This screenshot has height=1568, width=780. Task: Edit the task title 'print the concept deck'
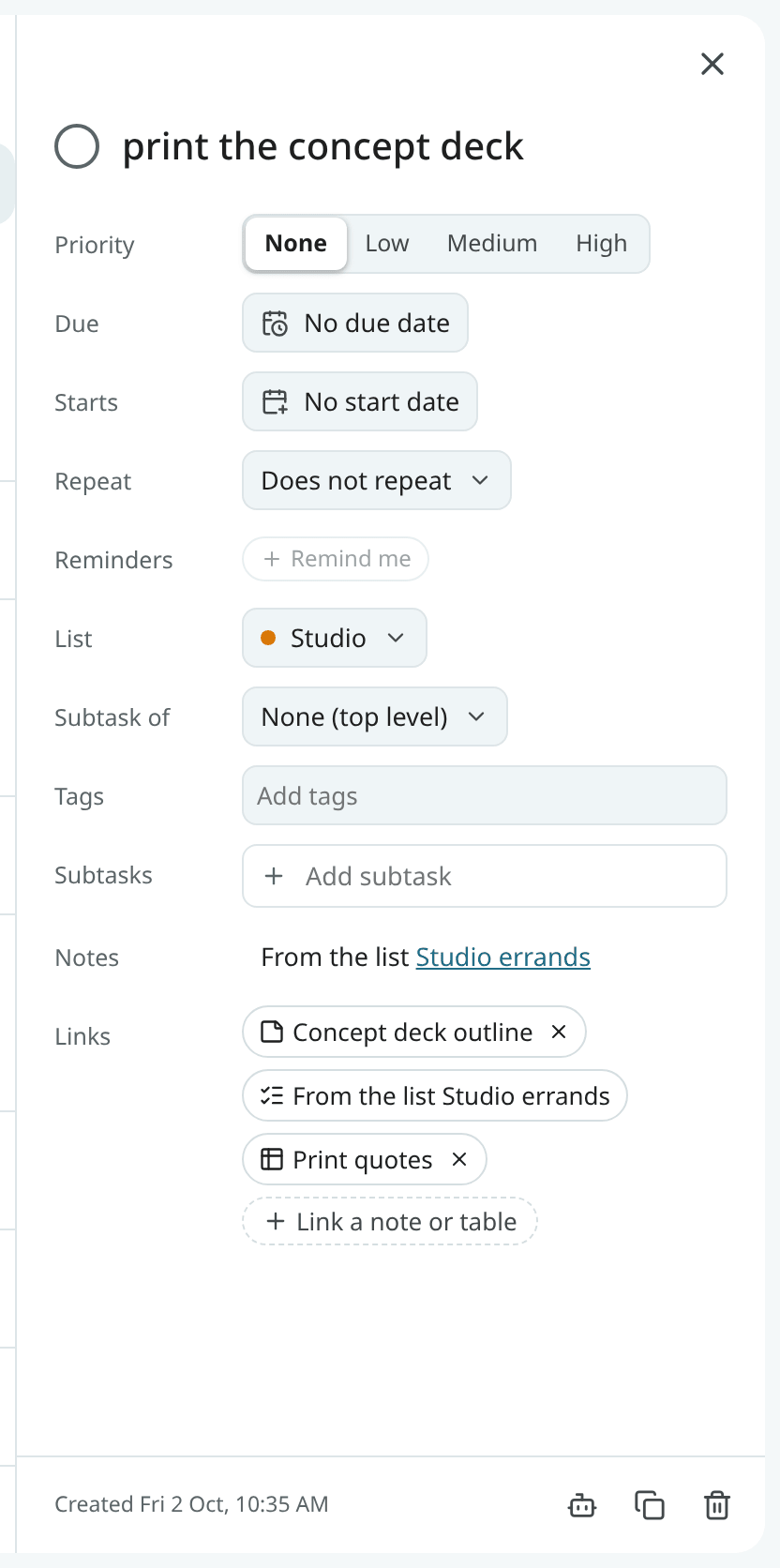(x=322, y=146)
